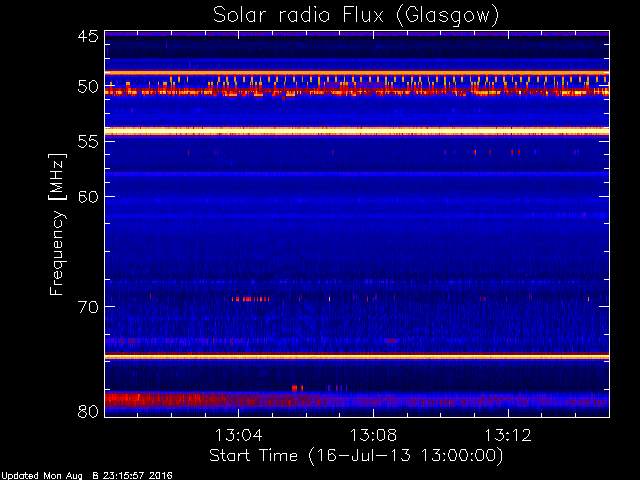Click the 'Updated Mon Aug 8 23:15:57 2016' timestamp
This screenshot has width=640, height=480.
(87, 476)
